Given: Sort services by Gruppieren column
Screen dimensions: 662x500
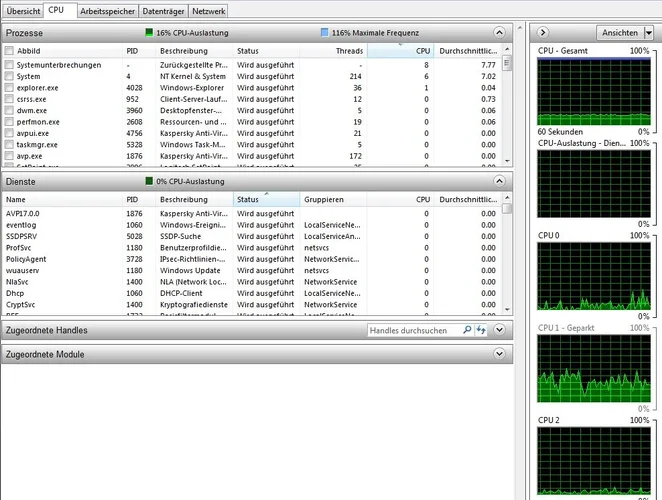Looking at the screenshot, I should click(333, 199).
